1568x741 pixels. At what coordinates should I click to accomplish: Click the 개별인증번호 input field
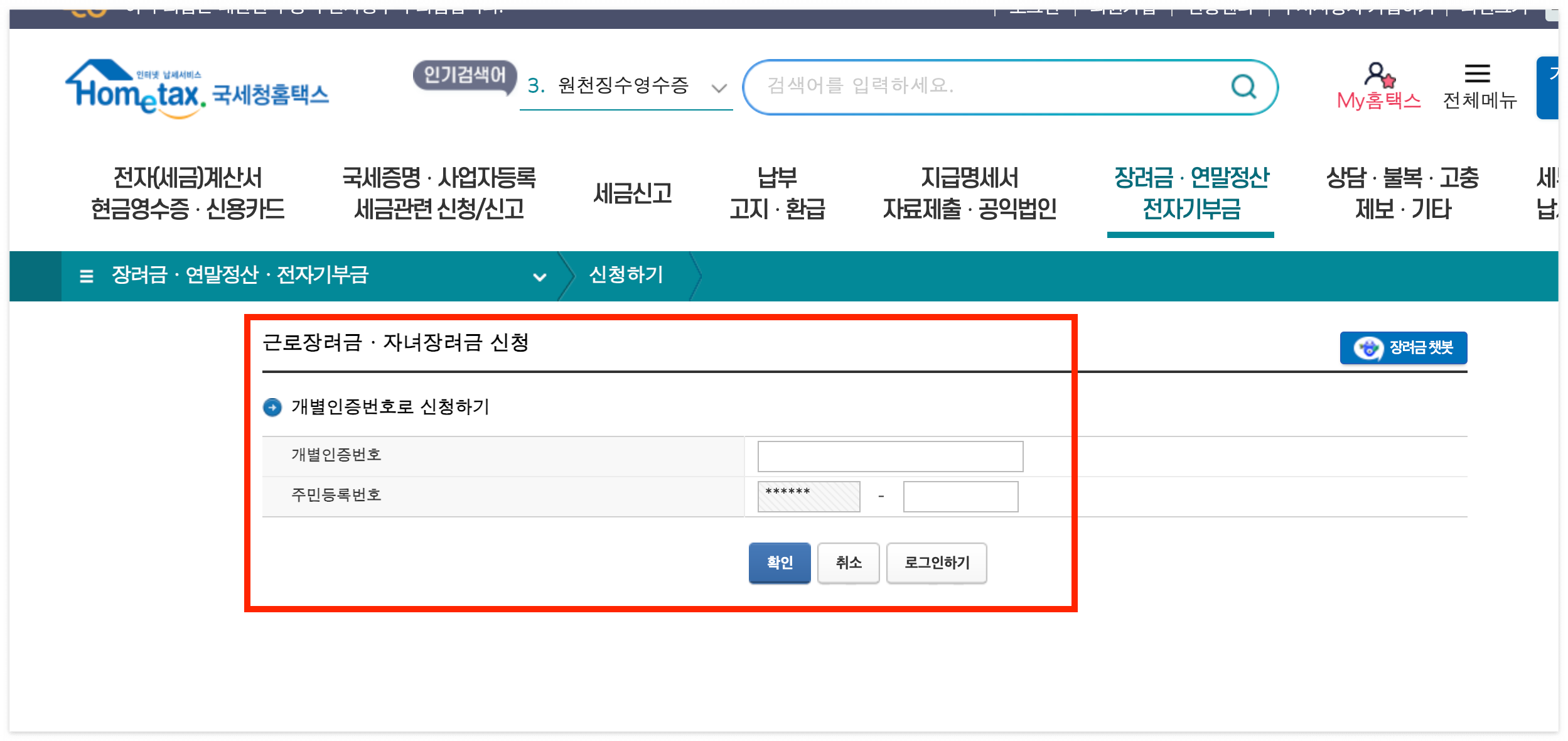tap(889, 456)
